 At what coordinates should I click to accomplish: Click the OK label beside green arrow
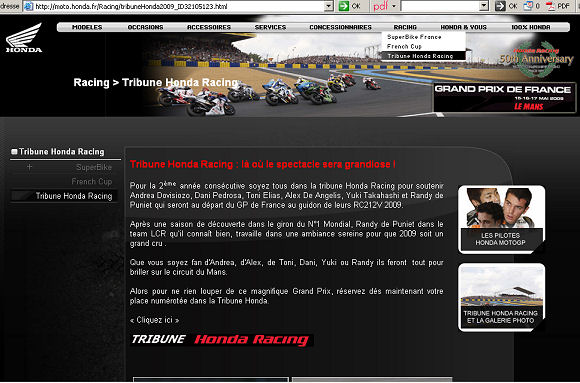pos(356,6)
